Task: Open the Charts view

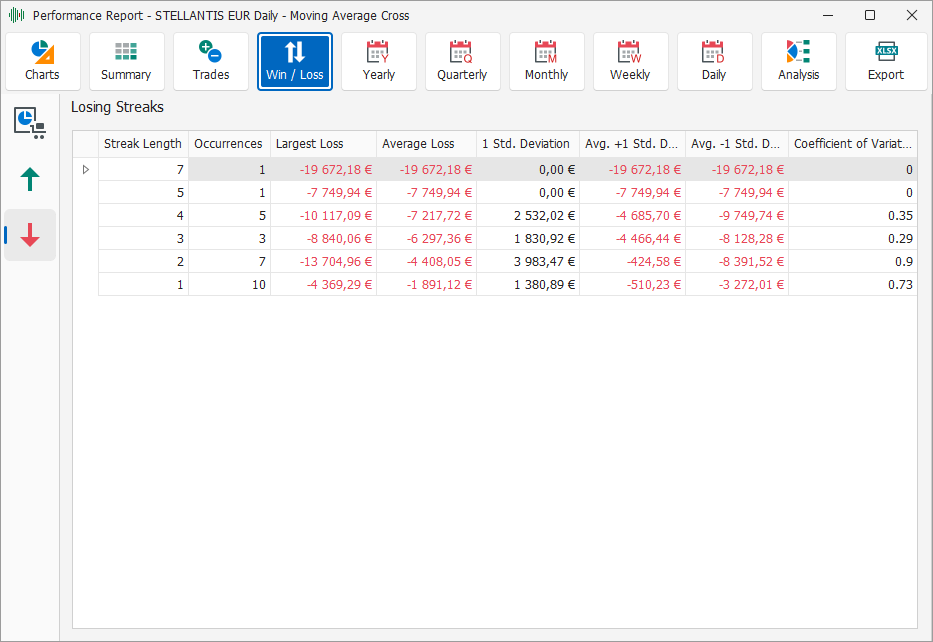Action: pos(42,61)
